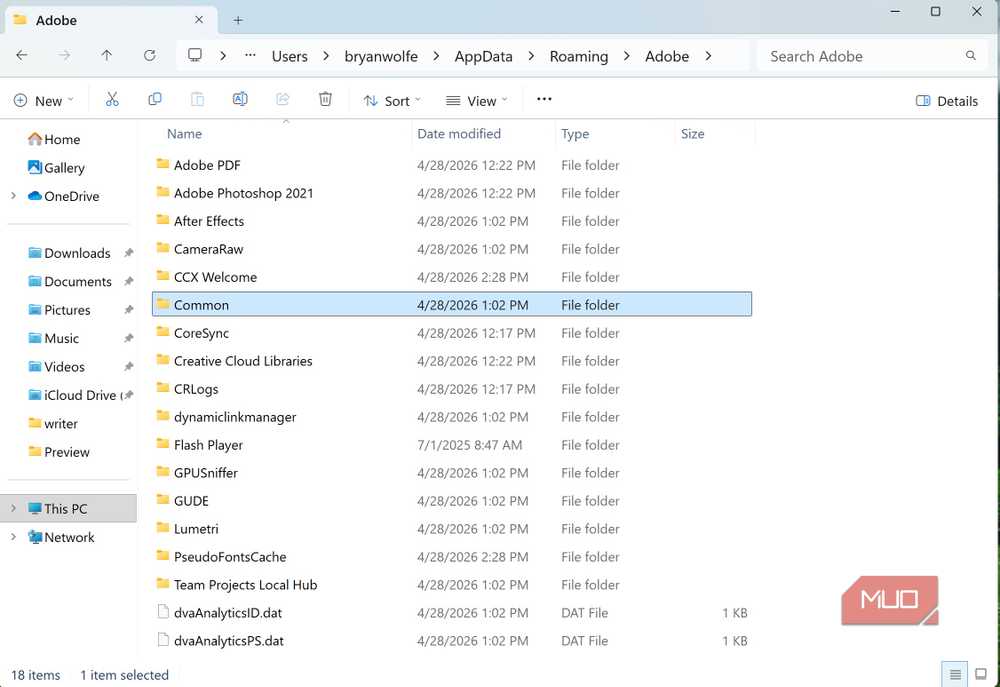This screenshot has width=1000, height=687.
Task: Open the See more three-dots menu
Action: point(544,100)
